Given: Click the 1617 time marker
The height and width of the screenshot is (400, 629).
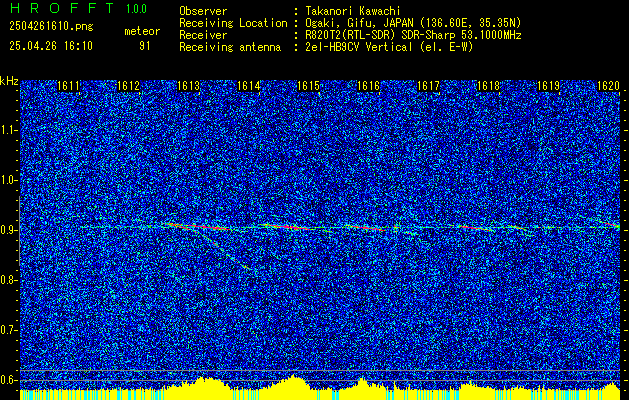Looking at the screenshot, I should [428, 86].
